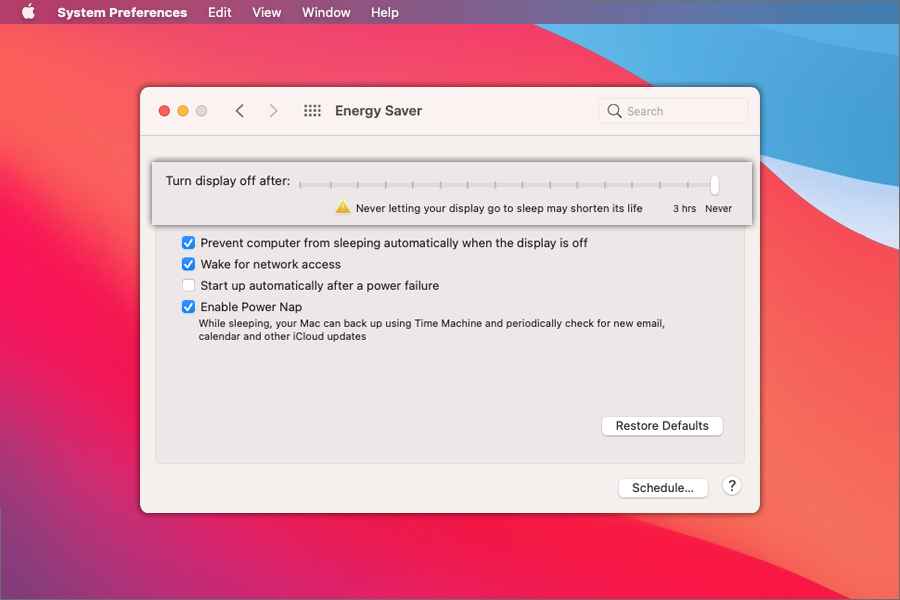This screenshot has width=900, height=600.
Task: Open the Window menu
Action: tap(326, 13)
